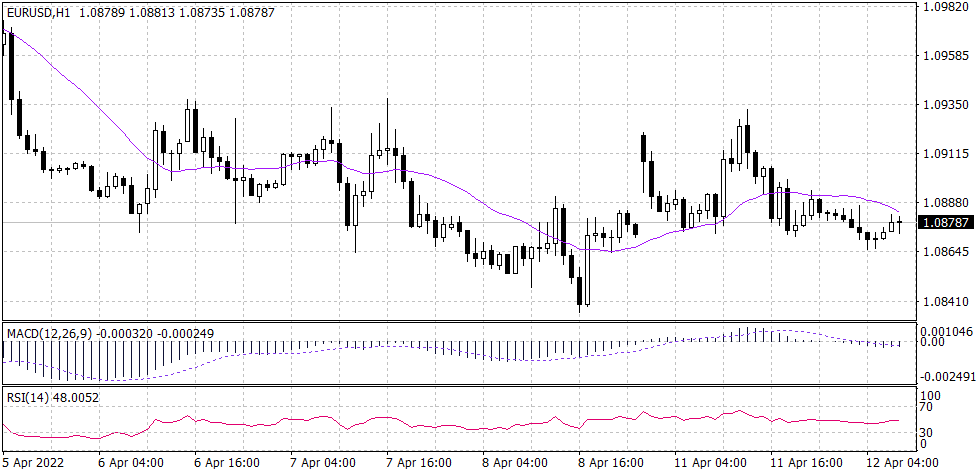Click the 1.09115 price scale value
Viewport: 980px width, 475px height.
[946, 154]
